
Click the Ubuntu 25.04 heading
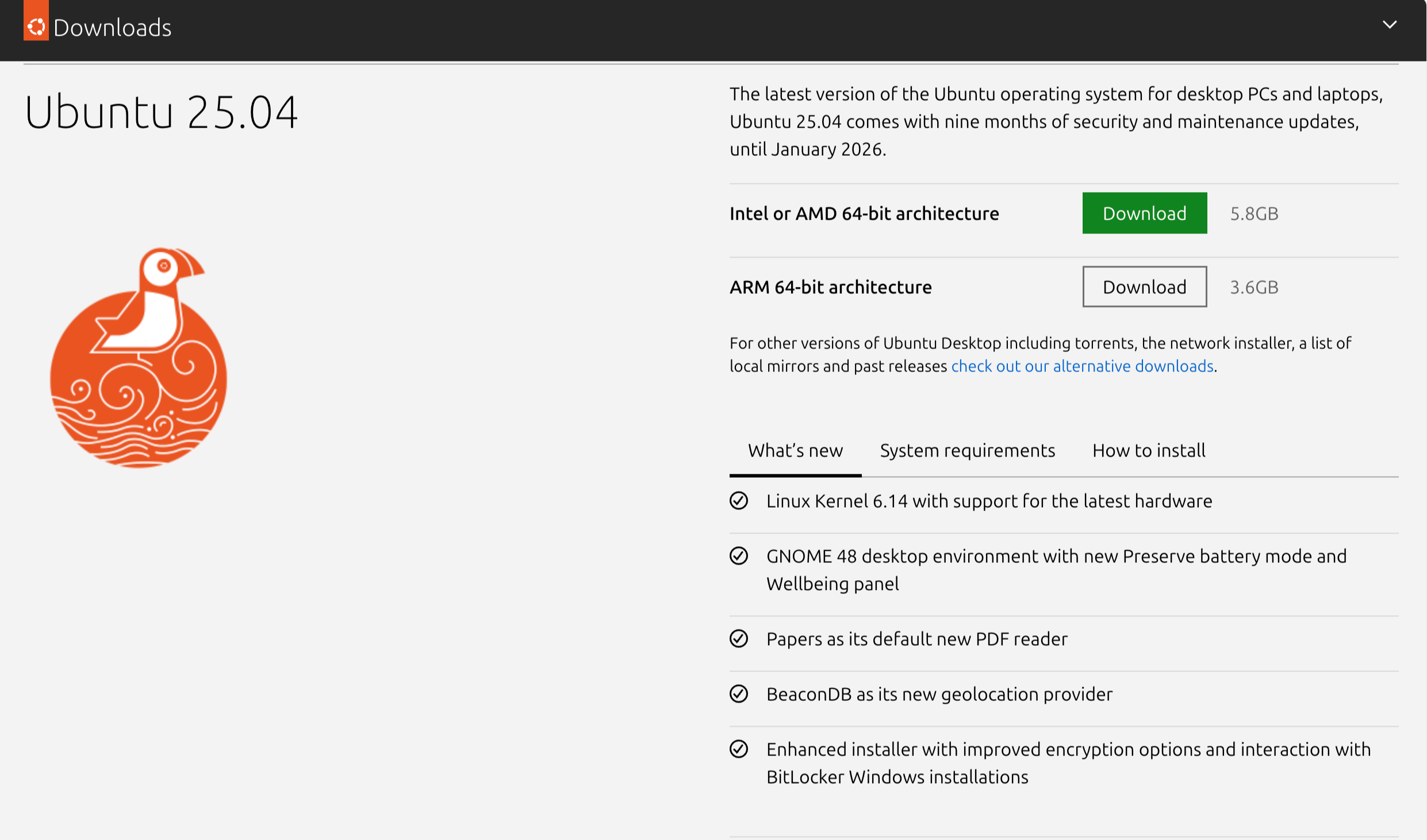pyautogui.click(x=162, y=112)
